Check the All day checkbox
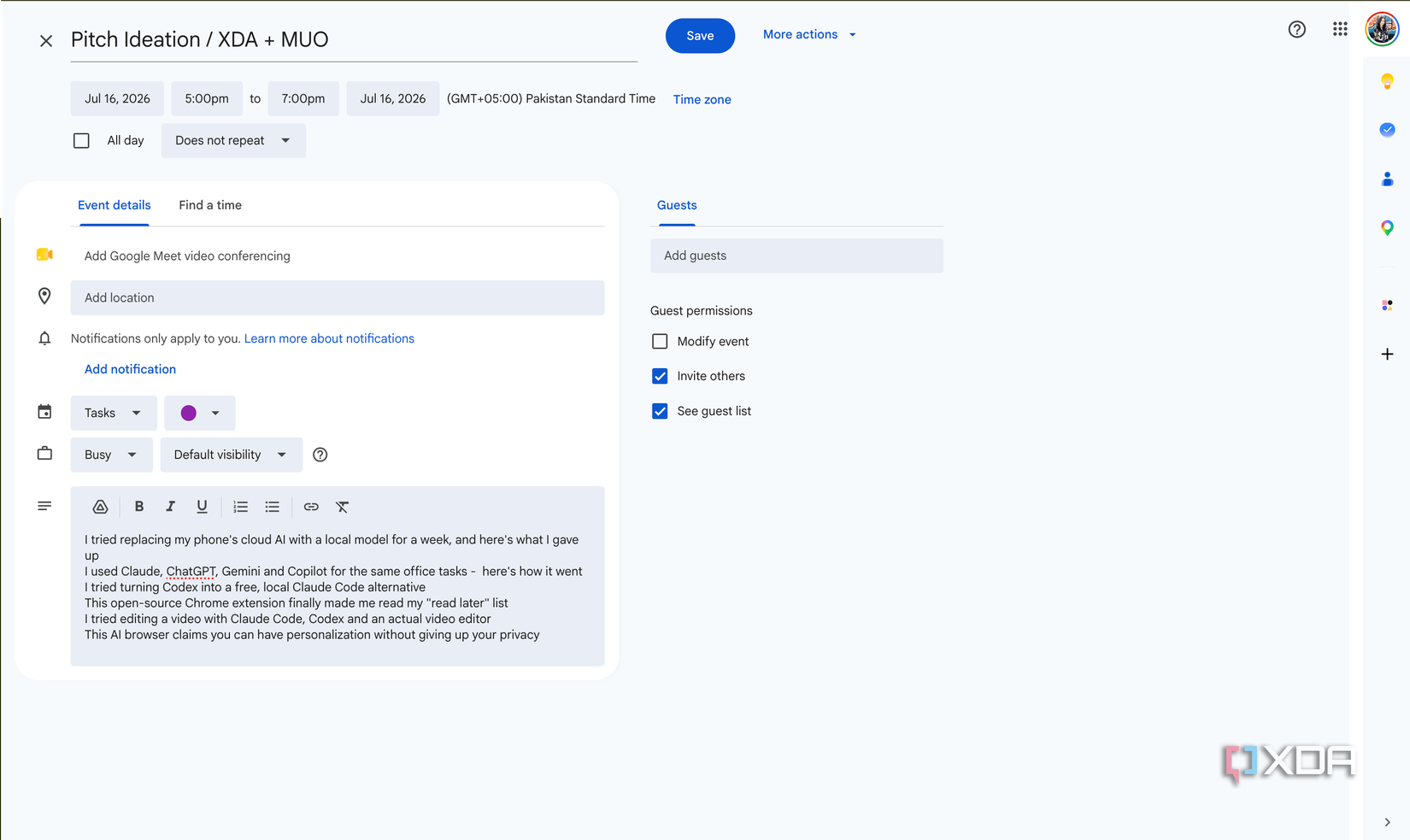This screenshot has height=840, width=1410. tap(81, 140)
